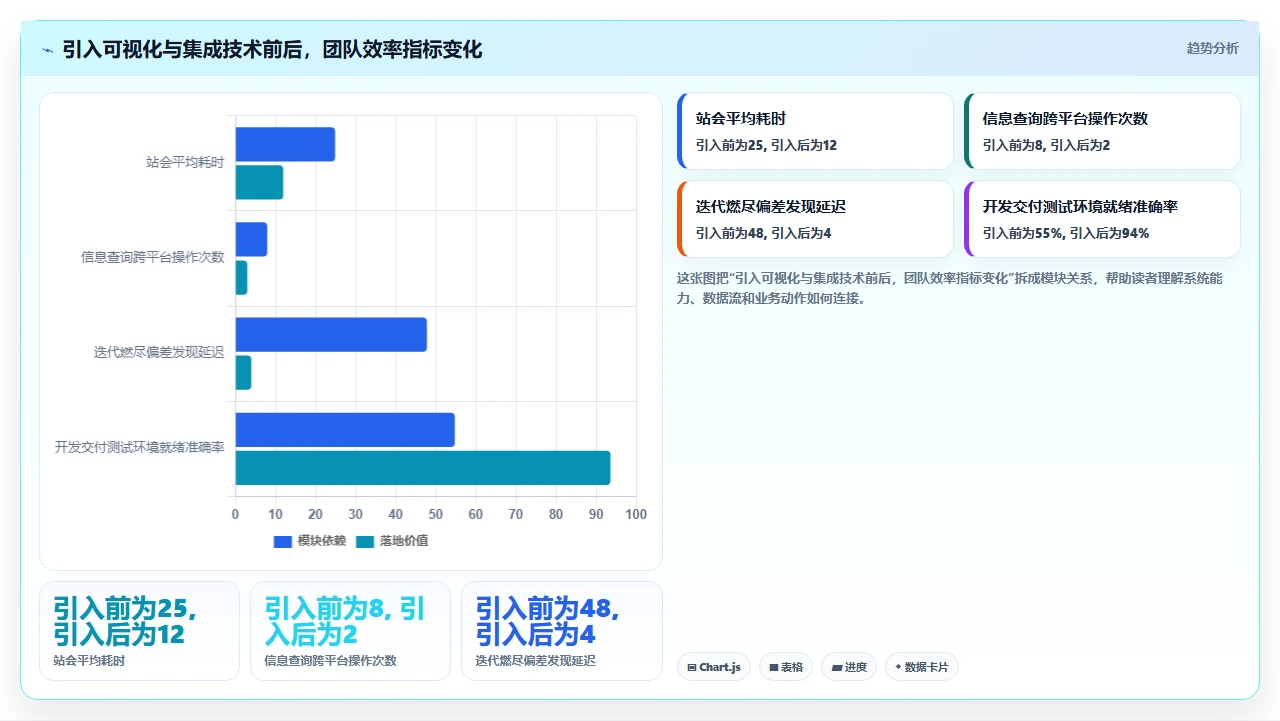Click the x-axis tick label 0
The width and height of the screenshot is (1280, 721).
236,514
